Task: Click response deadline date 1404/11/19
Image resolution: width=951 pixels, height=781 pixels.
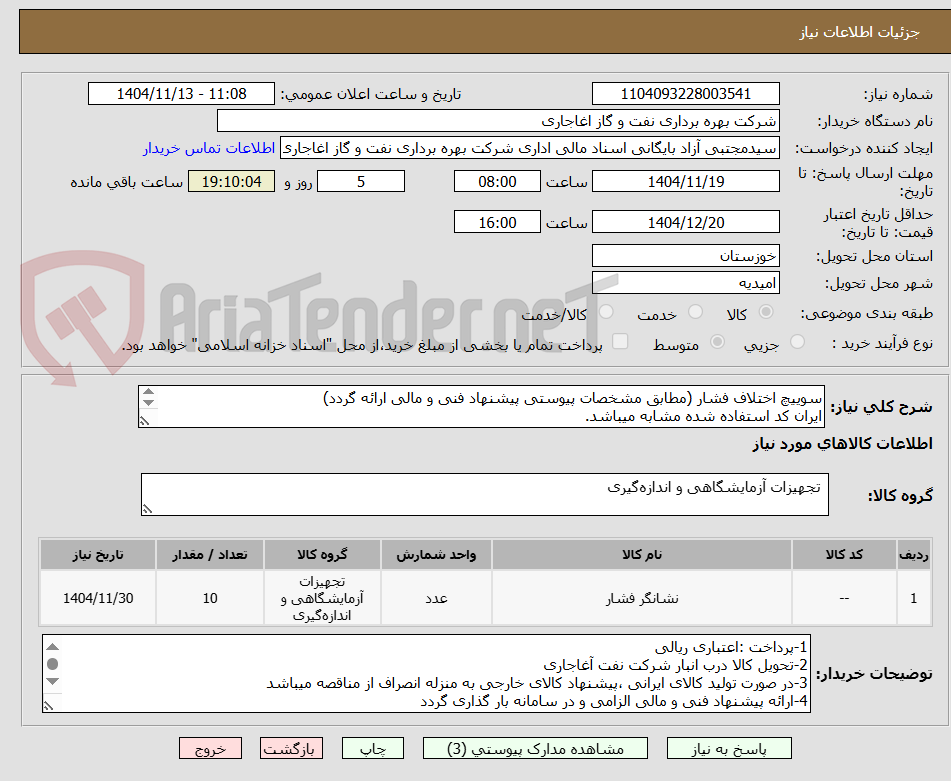Action: click(x=685, y=181)
